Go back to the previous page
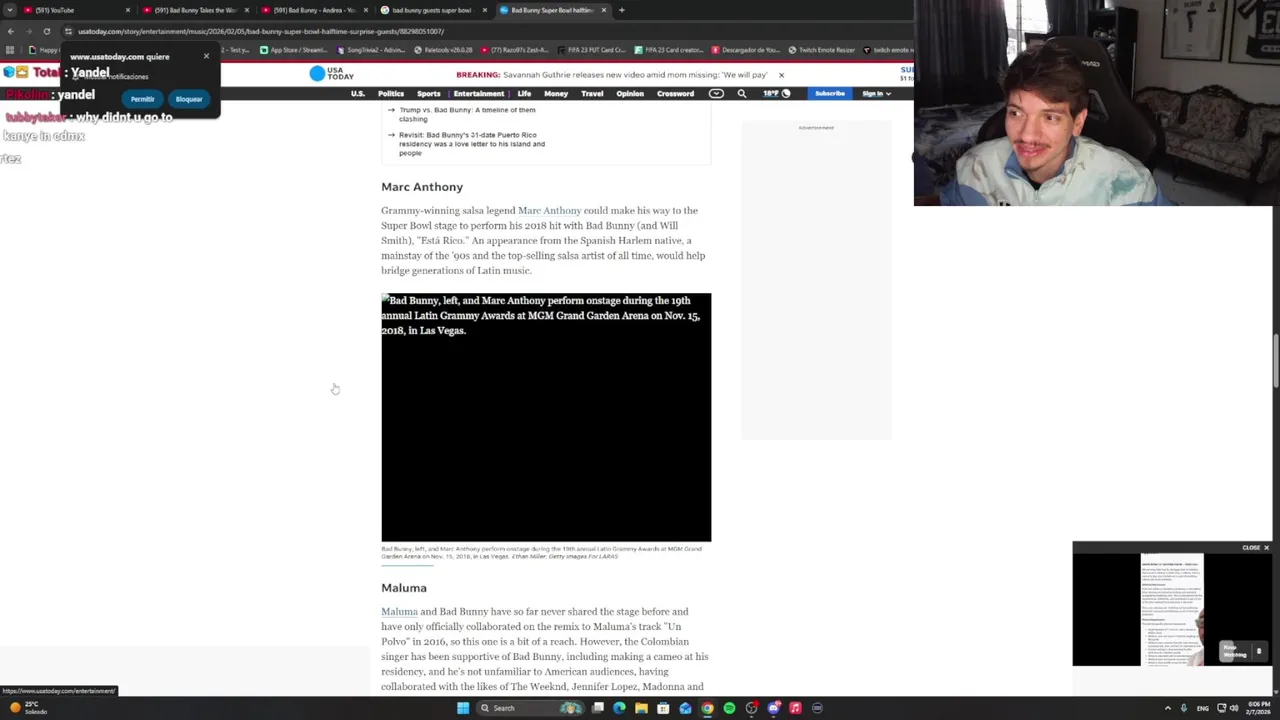1280x720 pixels. pos(10,31)
